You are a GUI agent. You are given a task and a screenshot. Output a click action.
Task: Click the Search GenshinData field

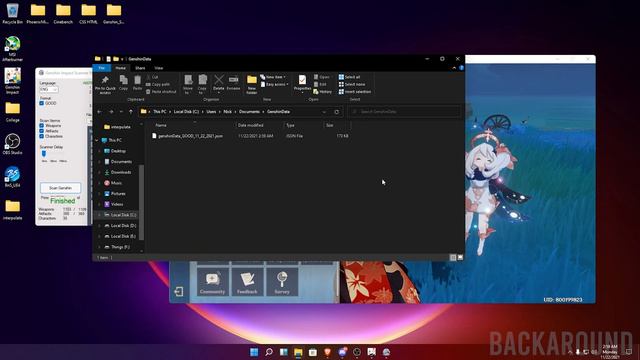(x=405, y=111)
